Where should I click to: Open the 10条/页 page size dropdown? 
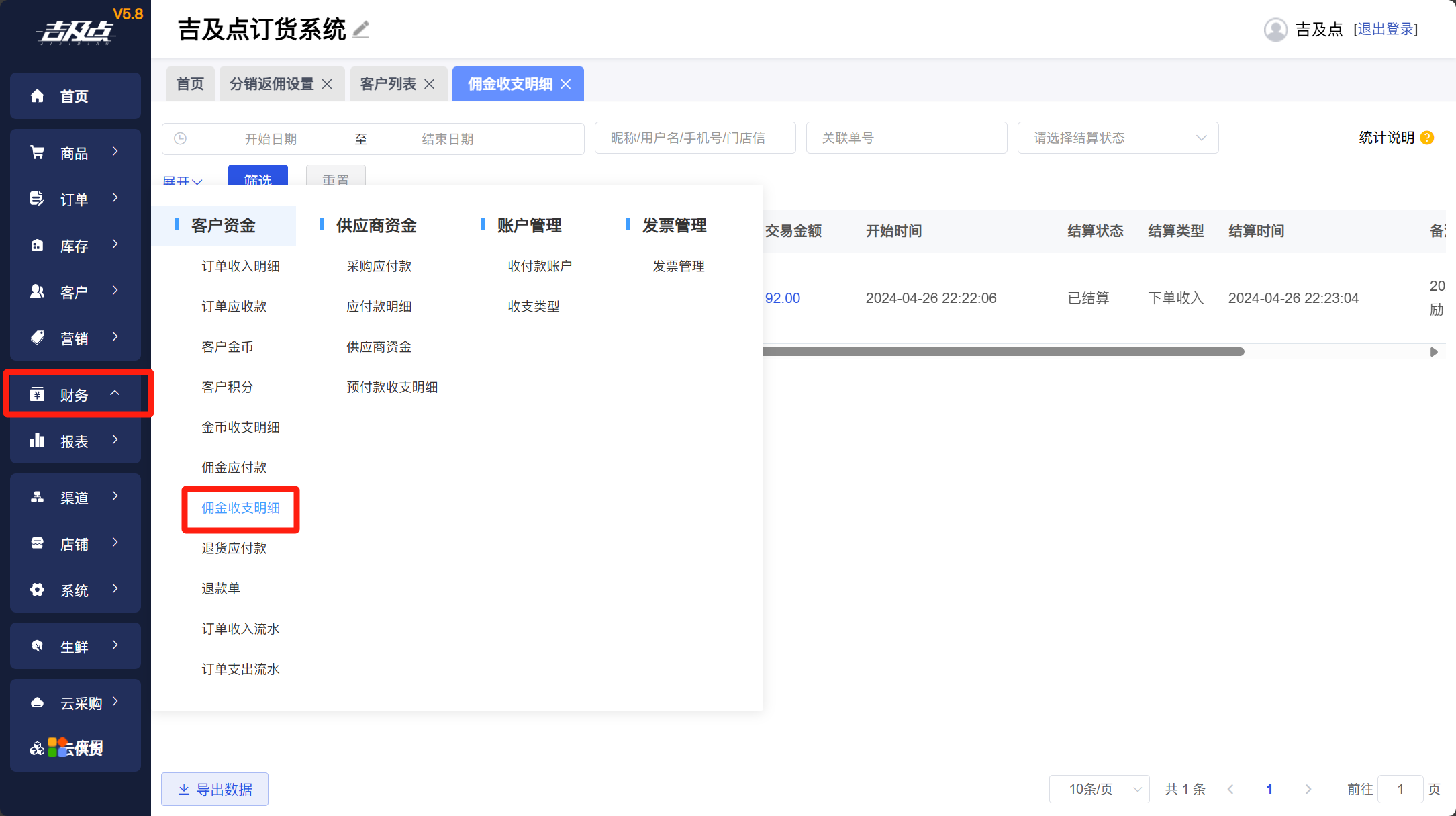click(1099, 789)
